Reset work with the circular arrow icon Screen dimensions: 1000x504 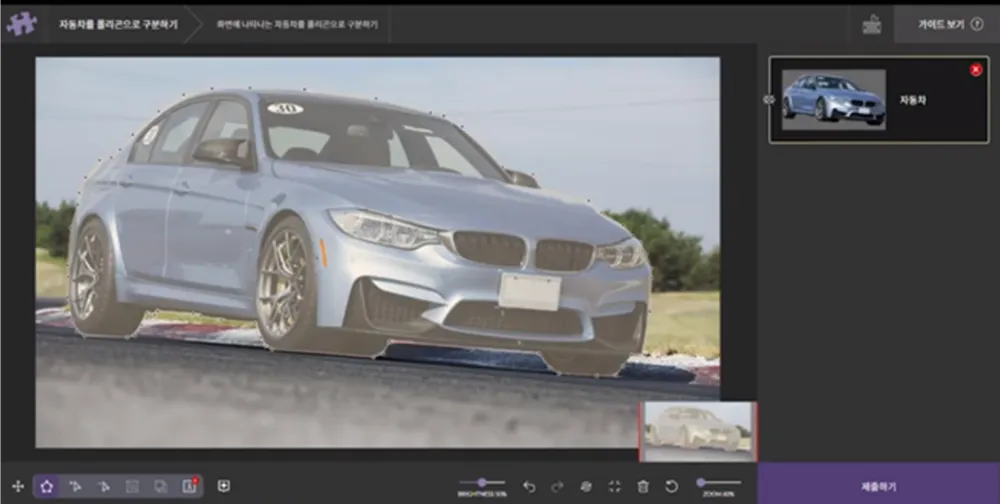672,486
